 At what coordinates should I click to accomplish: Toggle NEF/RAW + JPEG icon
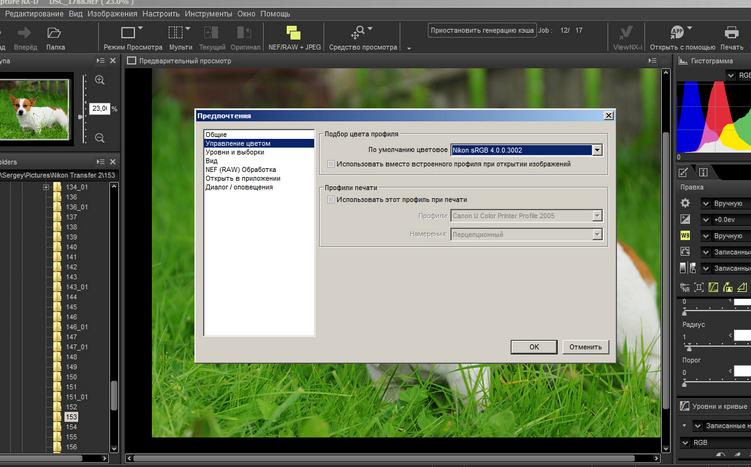294,33
